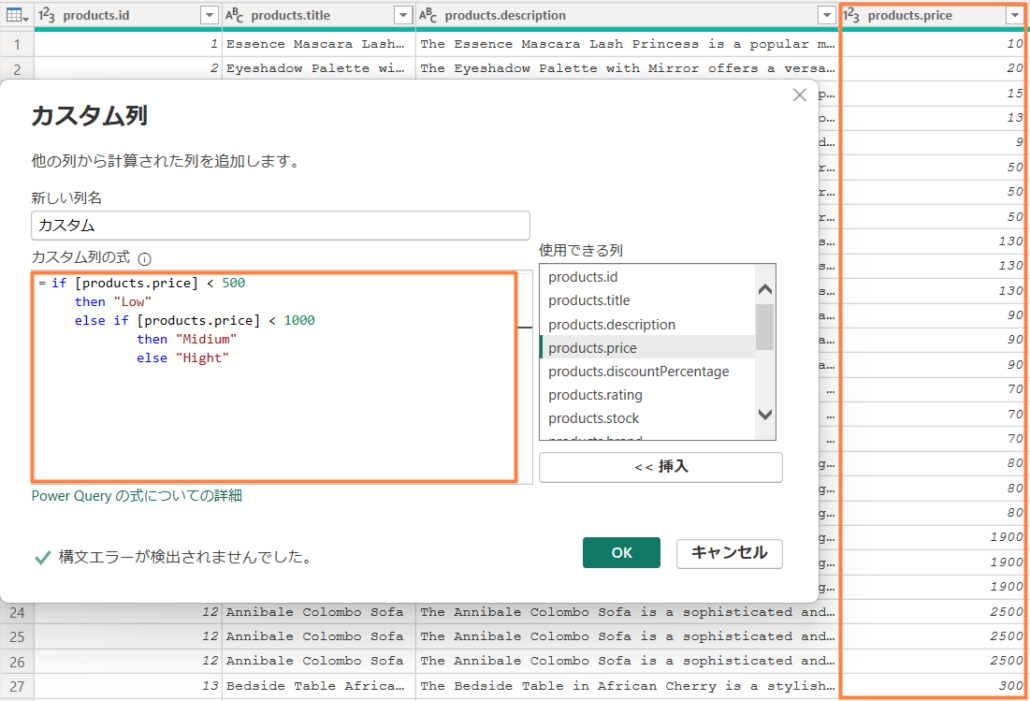Image resolution: width=1030 pixels, height=701 pixels.
Task: Open the products.price column filter dropdown
Action: coord(1014,15)
